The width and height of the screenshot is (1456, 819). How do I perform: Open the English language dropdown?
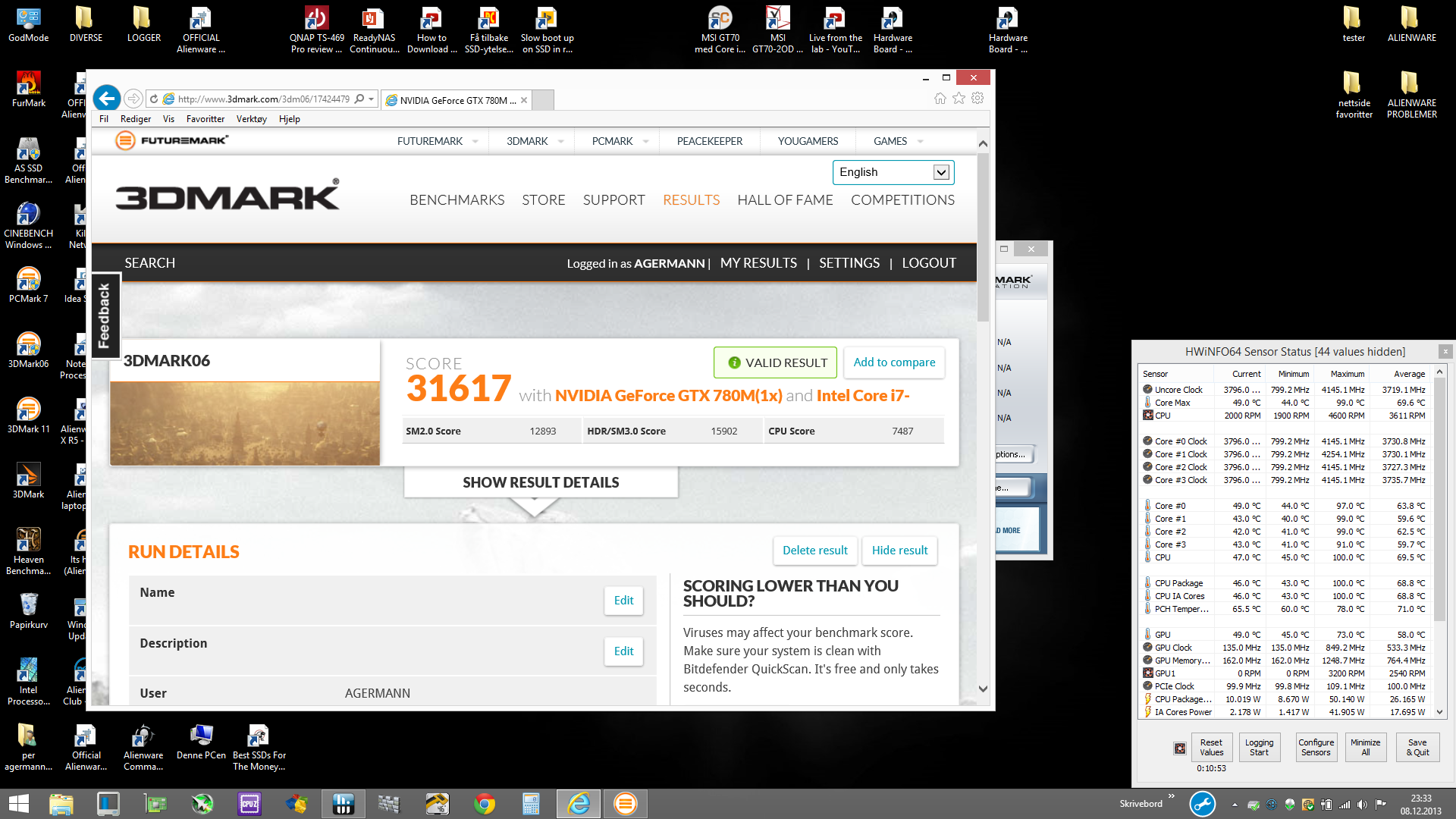pos(893,172)
